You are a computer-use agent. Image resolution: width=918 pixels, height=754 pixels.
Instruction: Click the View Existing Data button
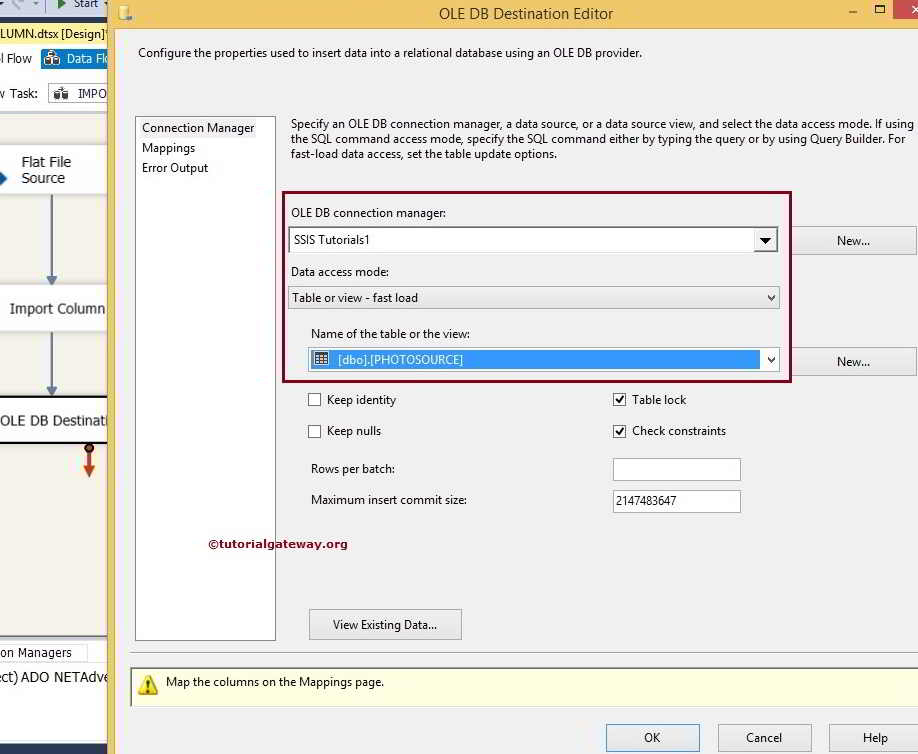[x=385, y=624]
